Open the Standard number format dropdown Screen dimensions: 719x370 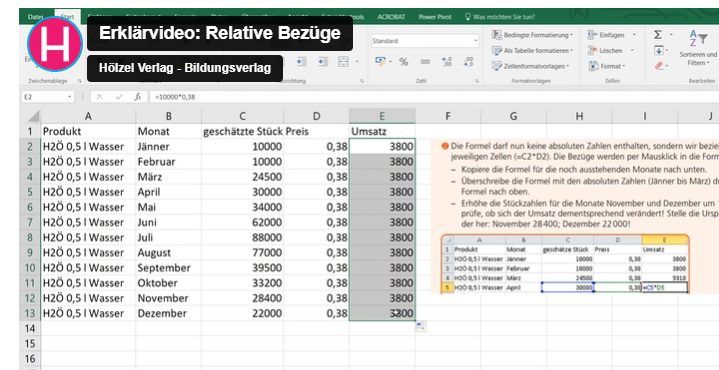476,41
